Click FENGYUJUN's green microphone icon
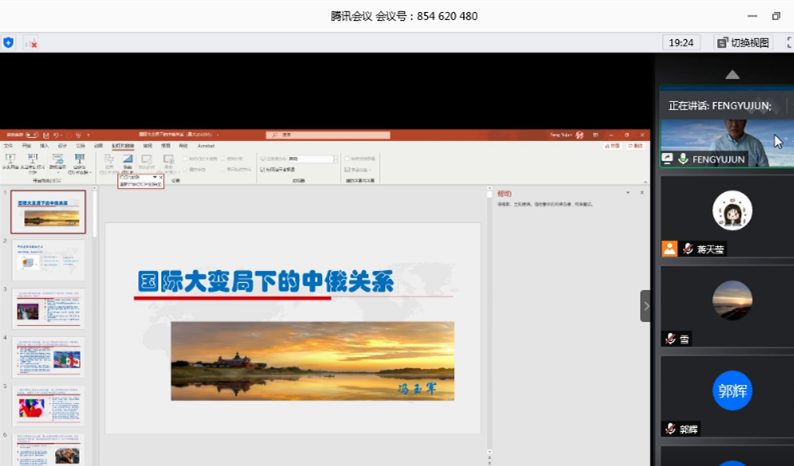Image resolution: width=794 pixels, height=466 pixels. (683, 159)
